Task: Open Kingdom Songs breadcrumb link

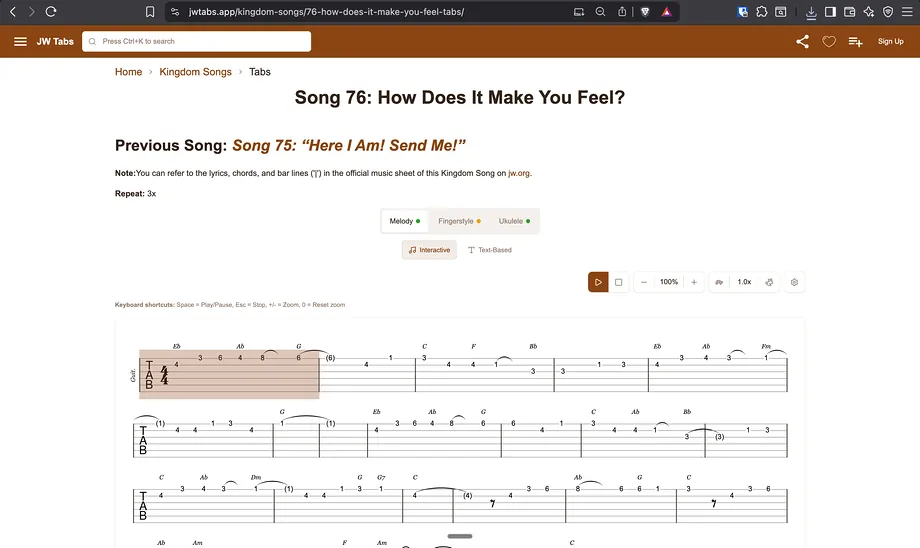Action: click(195, 72)
